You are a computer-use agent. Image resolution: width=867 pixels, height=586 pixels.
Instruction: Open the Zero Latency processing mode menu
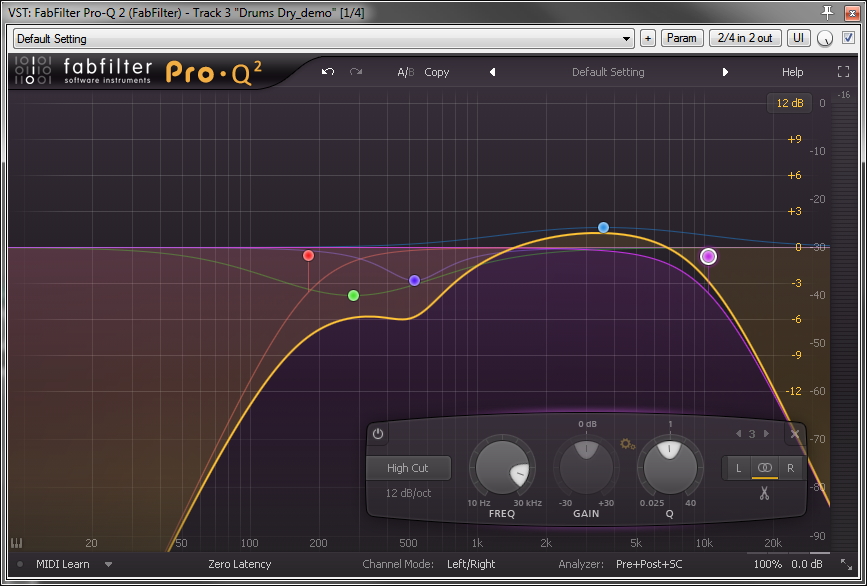point(239,564)
